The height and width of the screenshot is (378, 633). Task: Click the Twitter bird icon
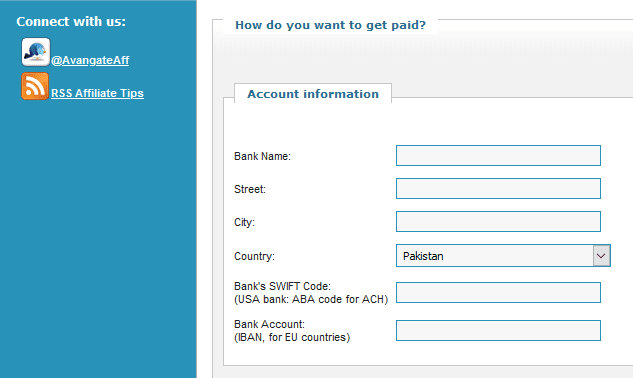36,52
